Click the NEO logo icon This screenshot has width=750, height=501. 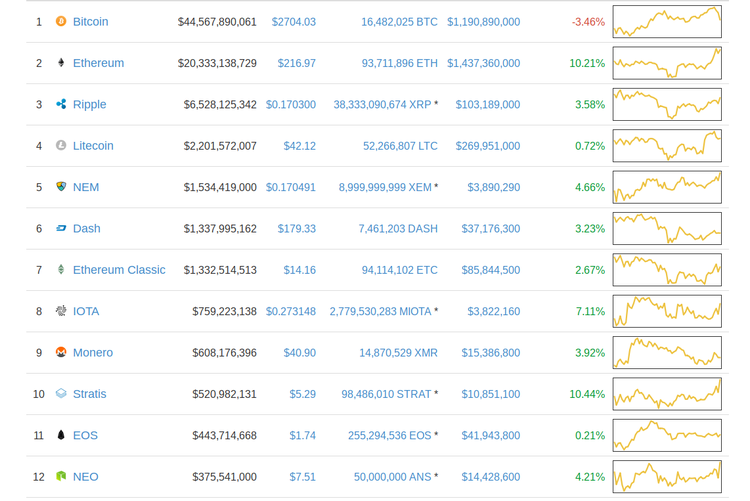coord(61,476)
